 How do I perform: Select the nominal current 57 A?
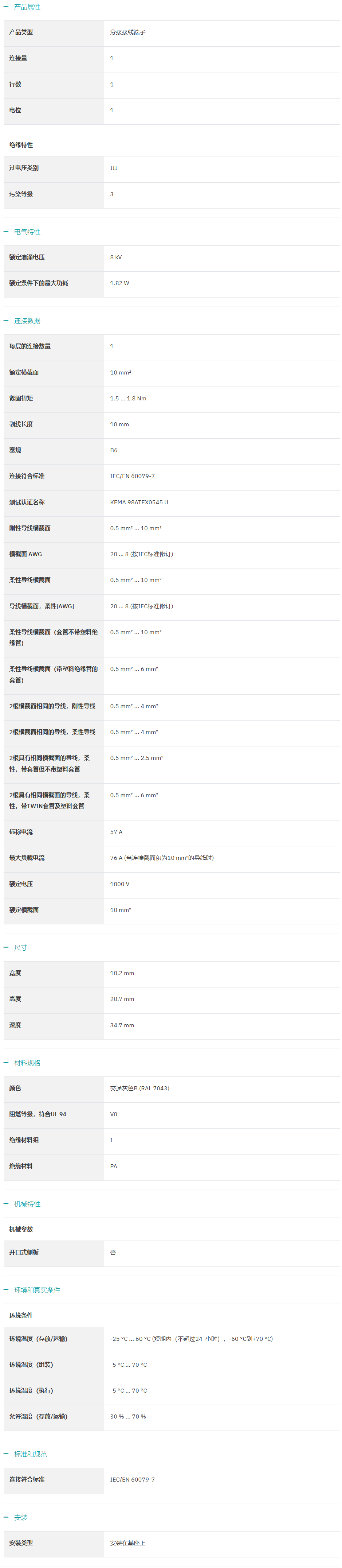(x=116, y=832)
